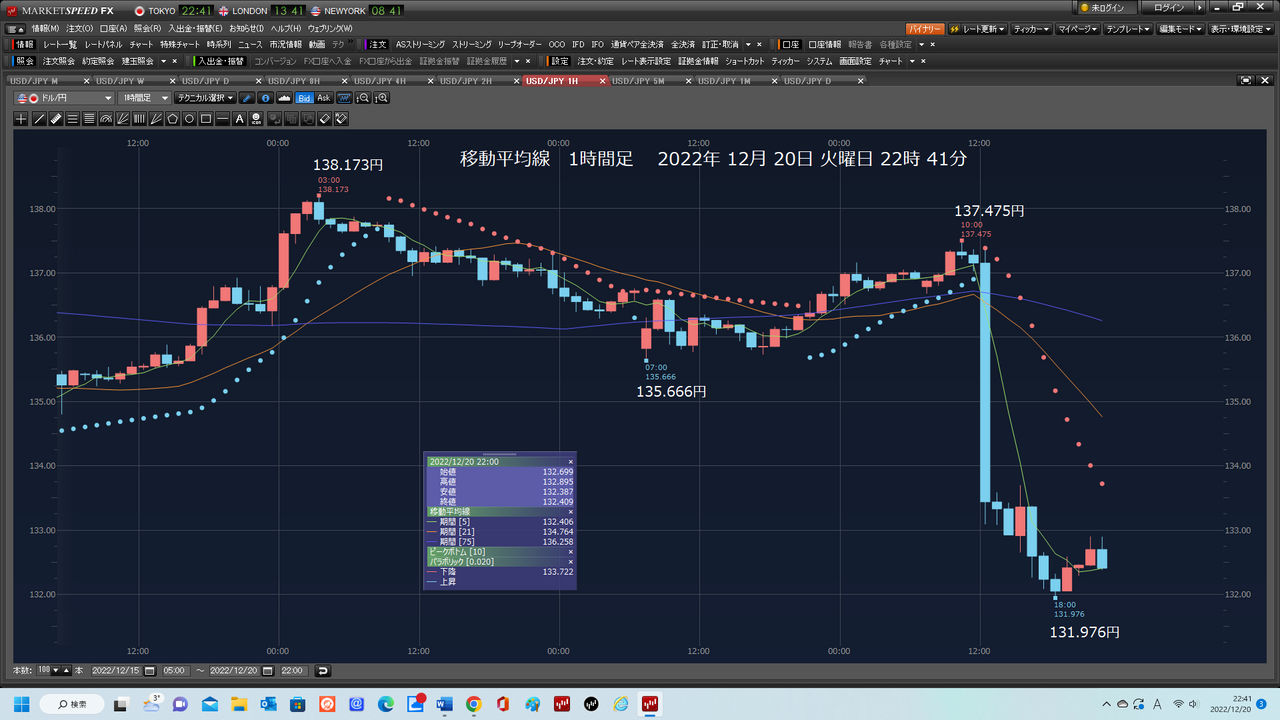
Task: Select the crosshair cursor tool
Action: (x=22, y=119)
